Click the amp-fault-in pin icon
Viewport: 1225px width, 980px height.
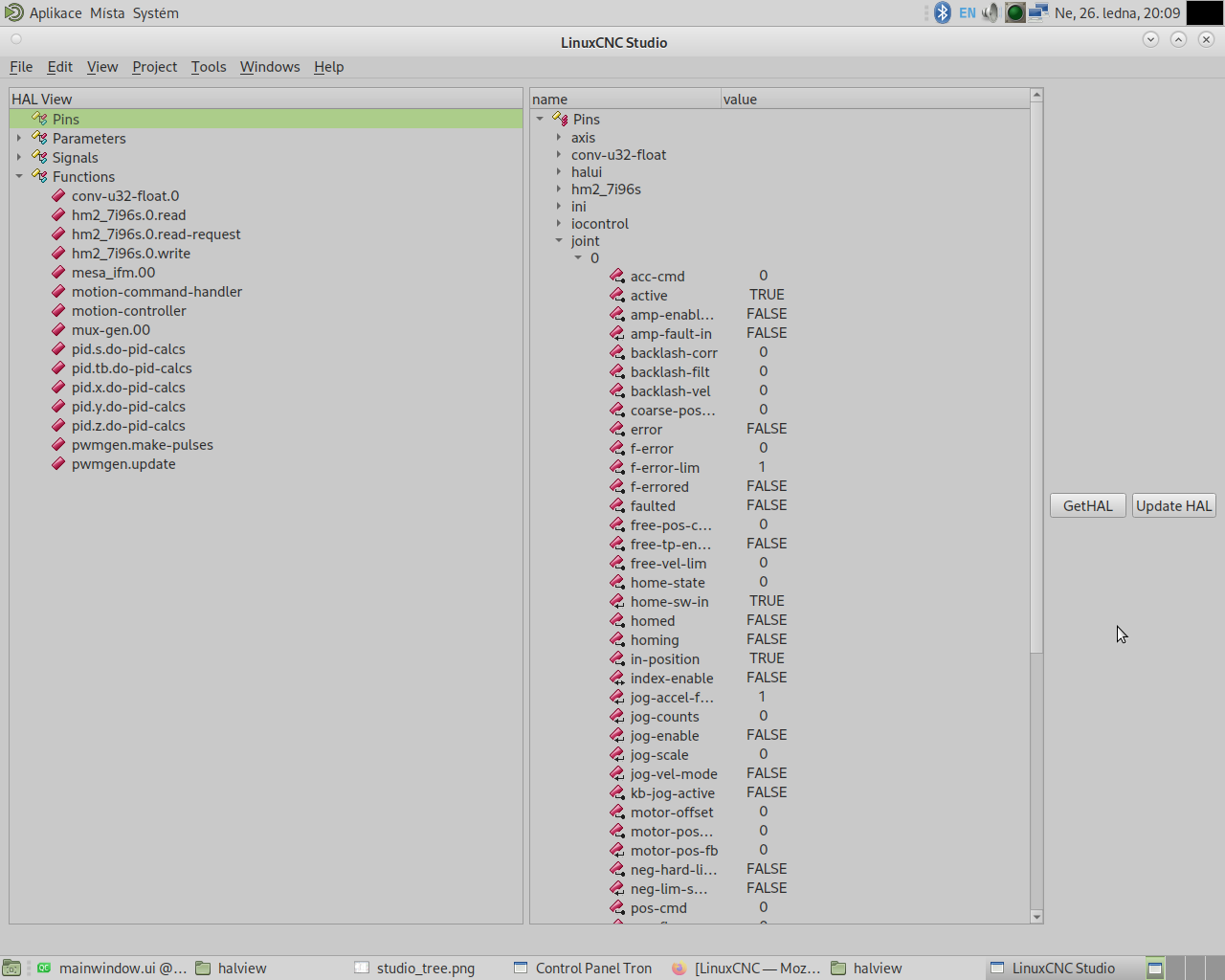[x=617, y=333]
